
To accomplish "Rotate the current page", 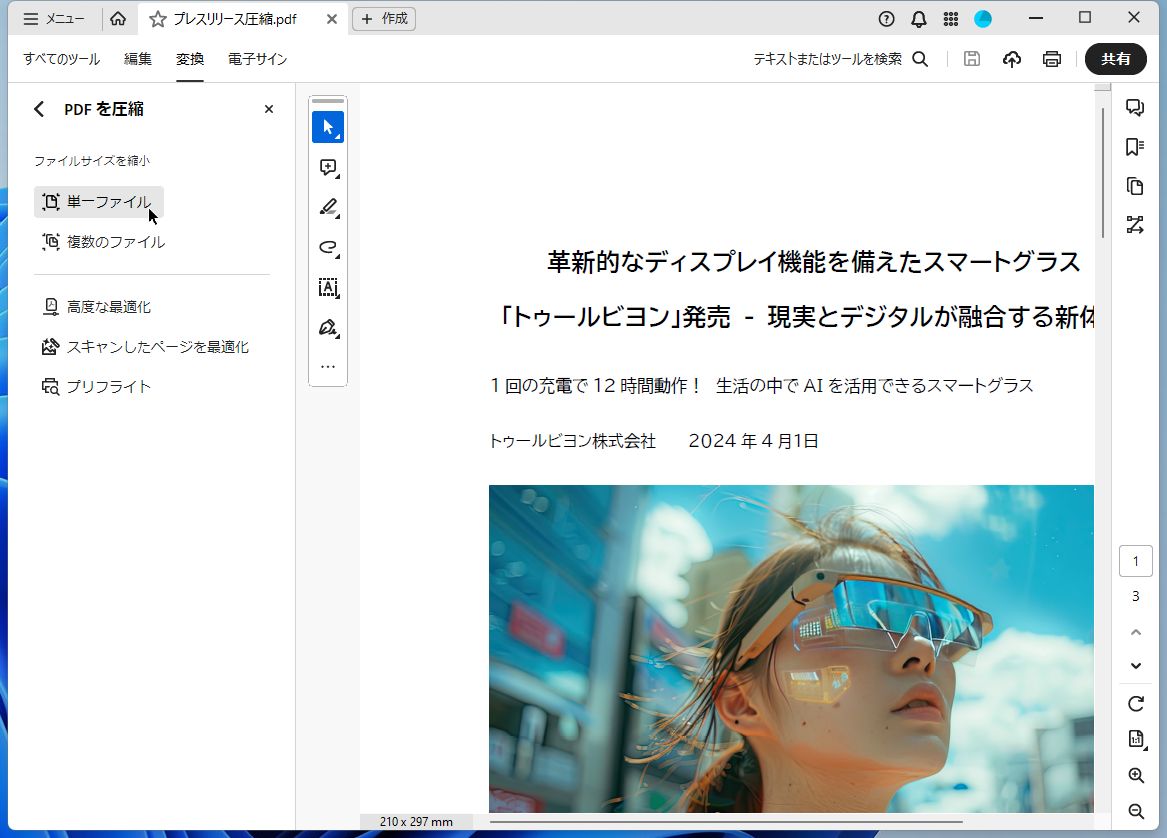I will [x=1135, y=701].
